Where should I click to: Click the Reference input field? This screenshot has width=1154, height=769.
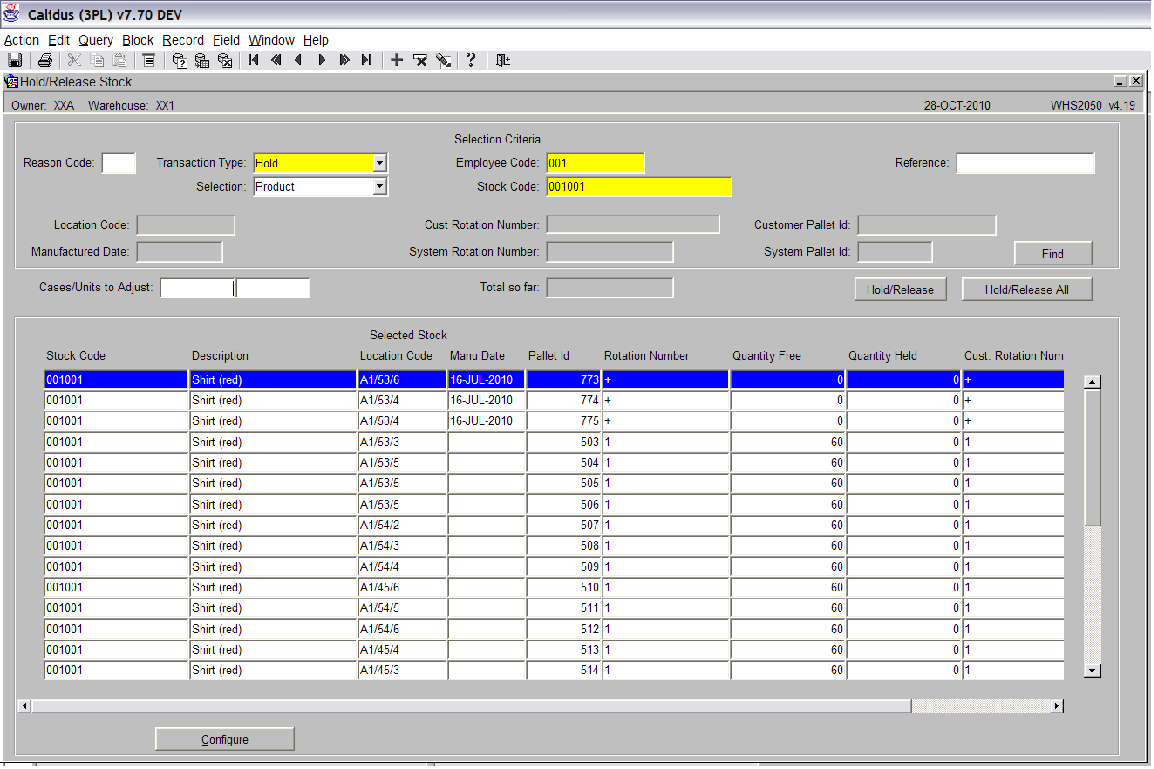pyautogui.click(x=1025, y=163)
